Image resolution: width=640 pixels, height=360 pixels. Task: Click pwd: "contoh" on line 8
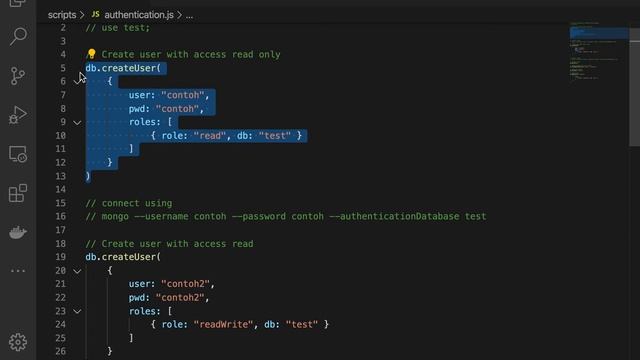coord(166,109)
